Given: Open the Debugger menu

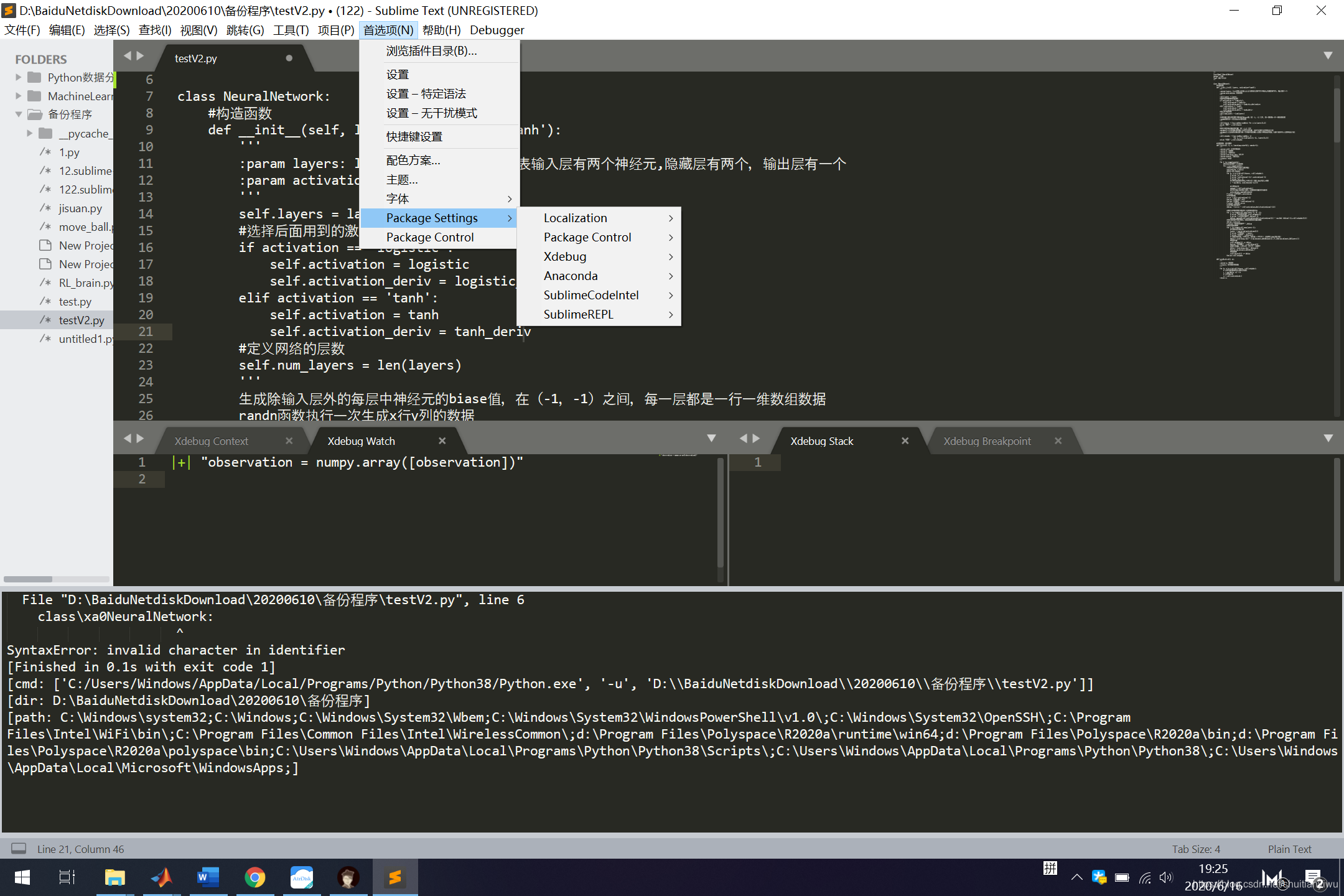Looking at the screenshot, I should pyautogui.click(x=497, y=30).
